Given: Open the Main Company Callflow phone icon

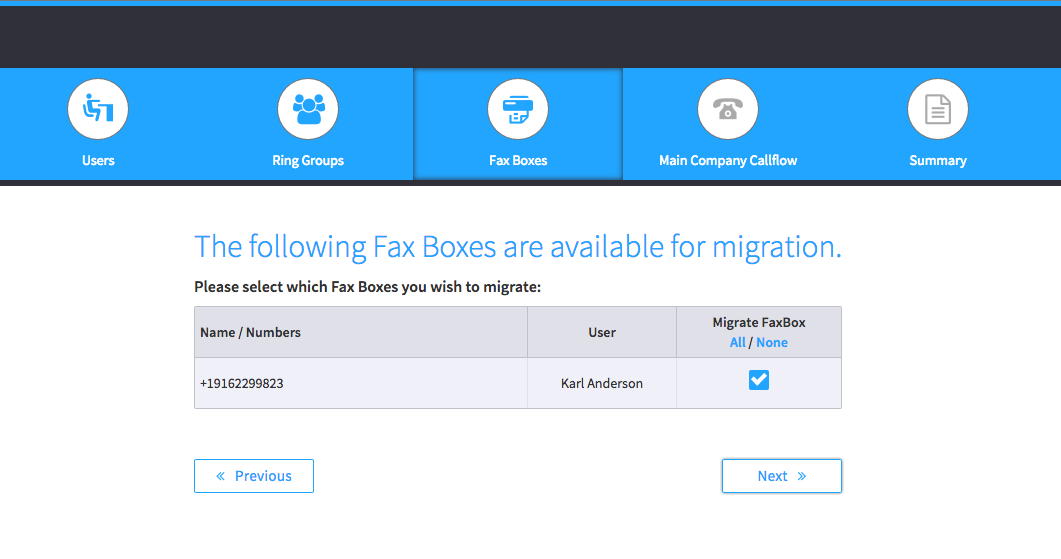Looking at the screenshot, I should pyautogui.click(x=728, y=109).
